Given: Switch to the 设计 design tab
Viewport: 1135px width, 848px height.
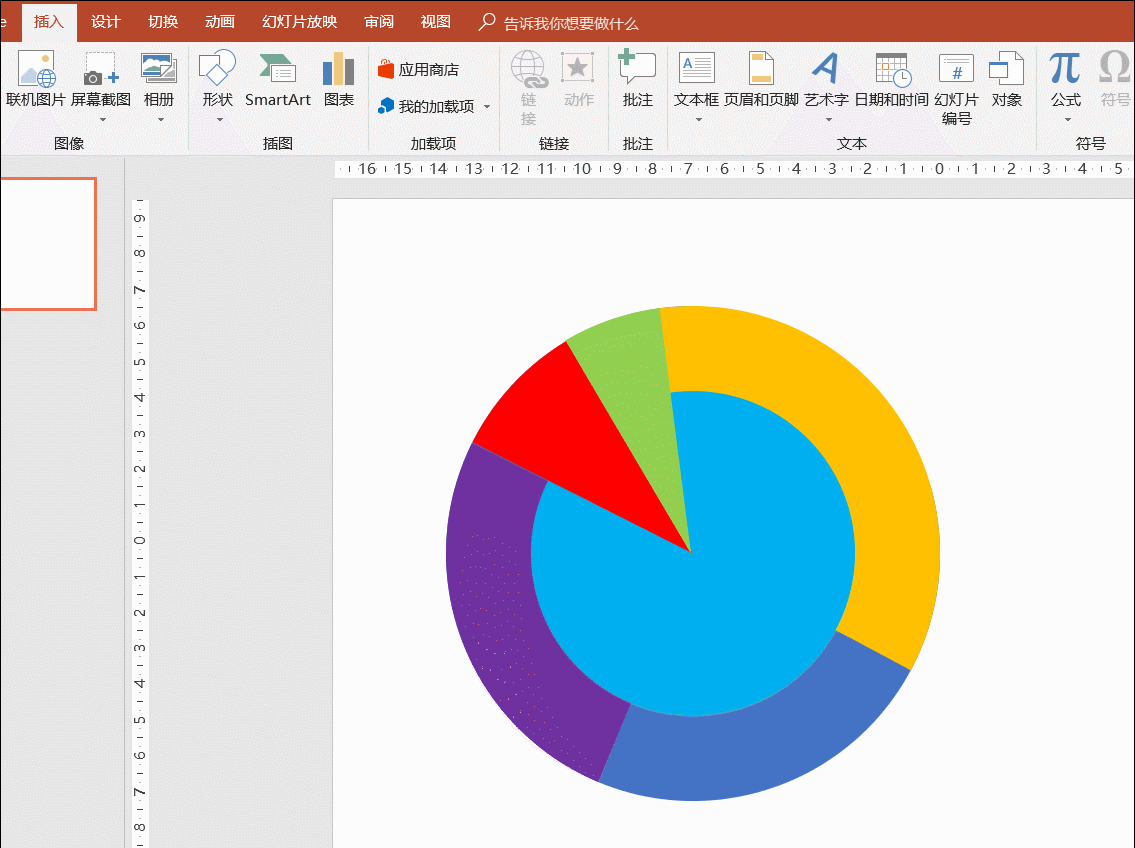Looking at the screenshot, I should click(x=106, y=22).
